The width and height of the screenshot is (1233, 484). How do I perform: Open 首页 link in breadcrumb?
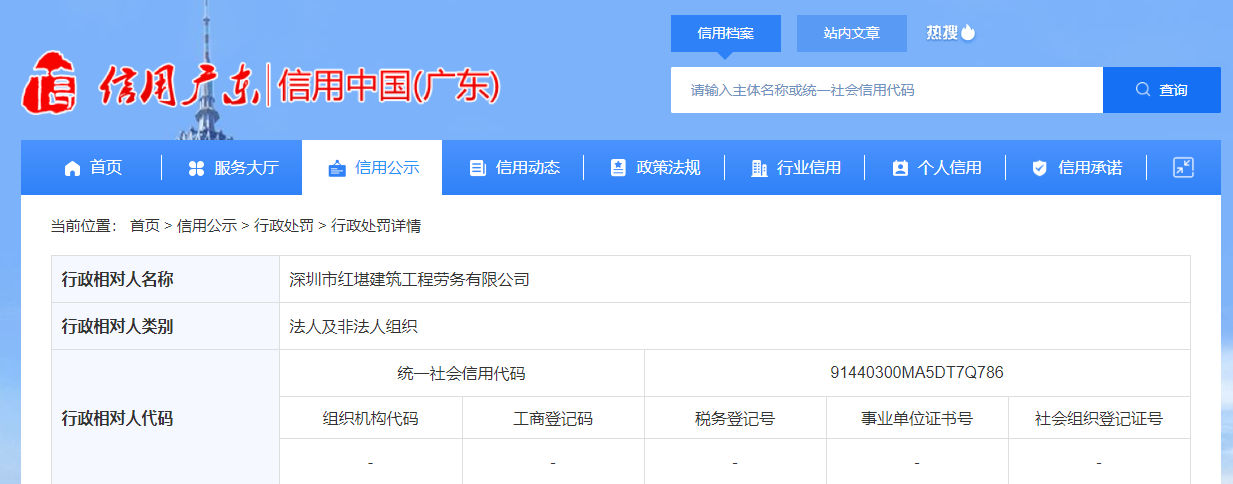144,226
